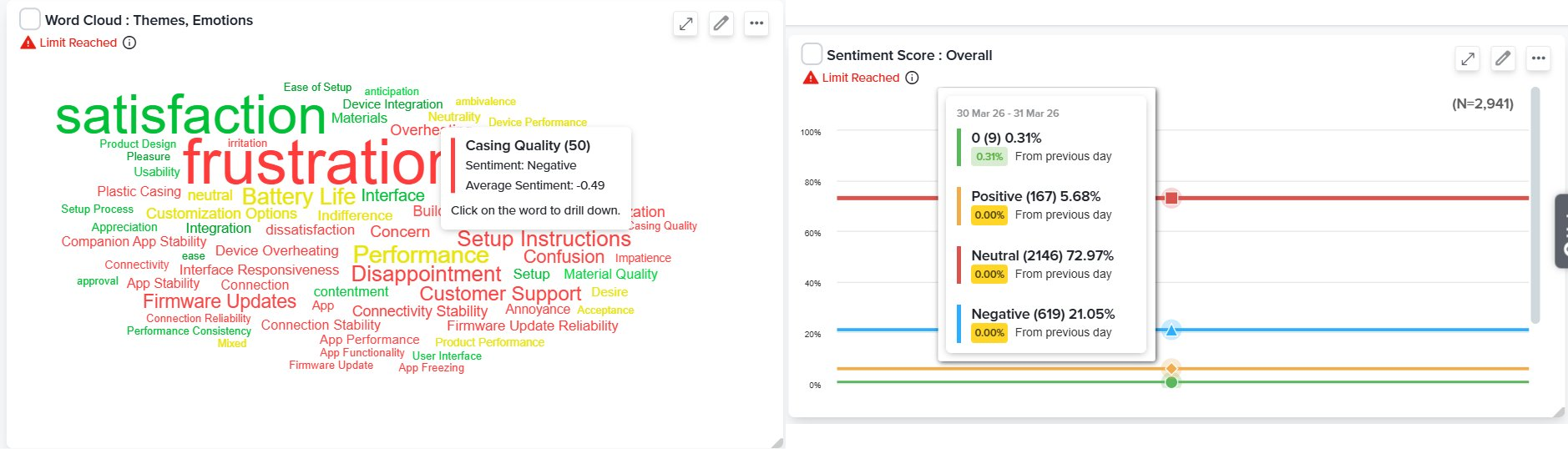Select the Word Cloud widget checkbox
This screenshot has width=1568, height=449.
click(x=30, y=19)
